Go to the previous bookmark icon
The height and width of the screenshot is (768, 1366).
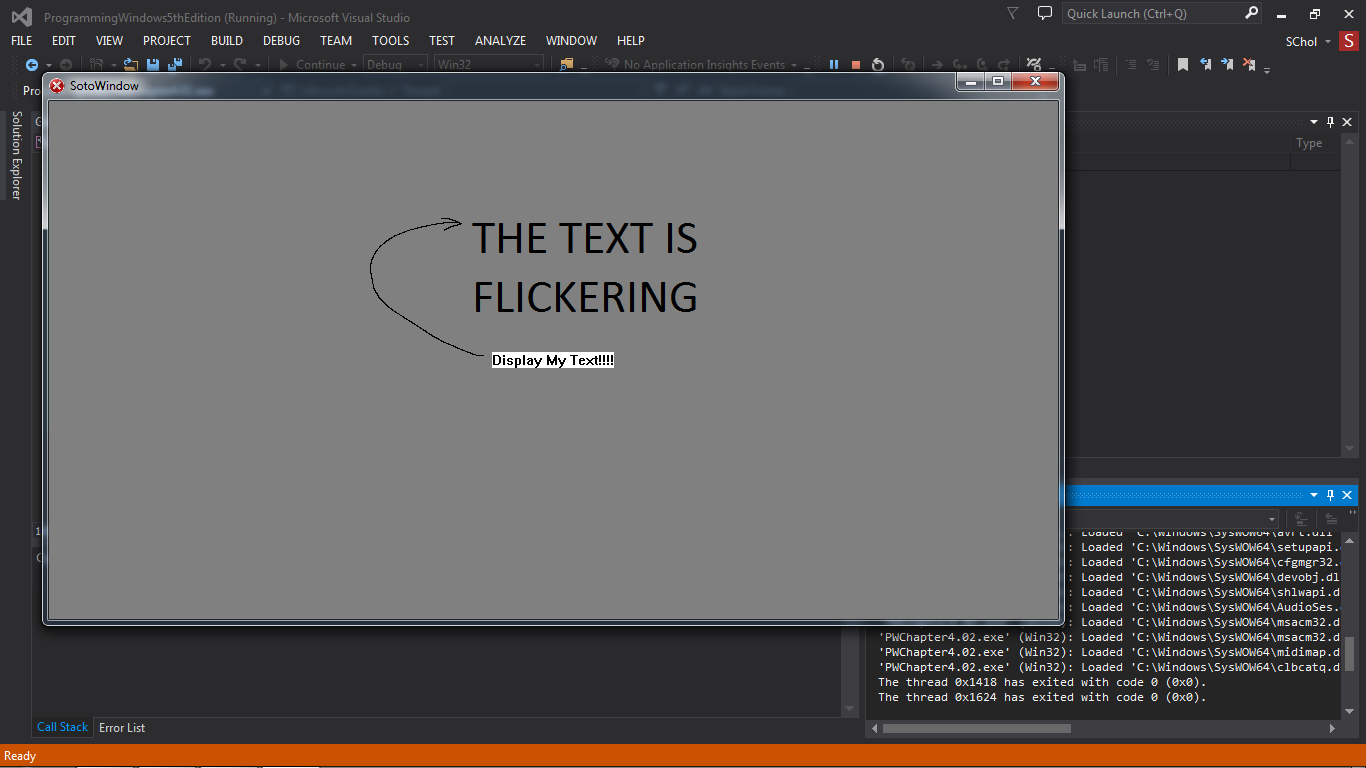[x=1206, y=64]
